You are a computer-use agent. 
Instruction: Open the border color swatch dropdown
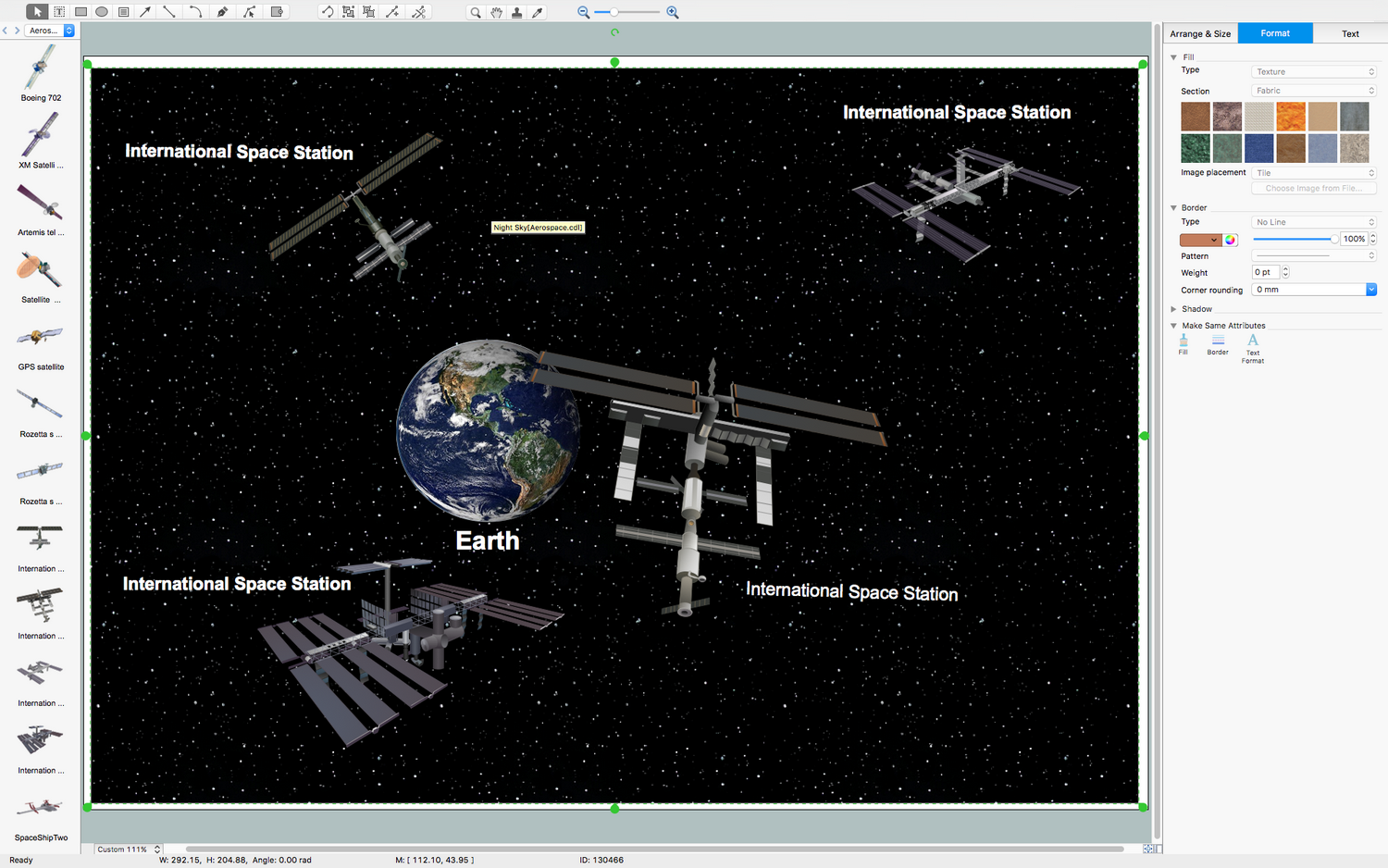(1201, 240)
